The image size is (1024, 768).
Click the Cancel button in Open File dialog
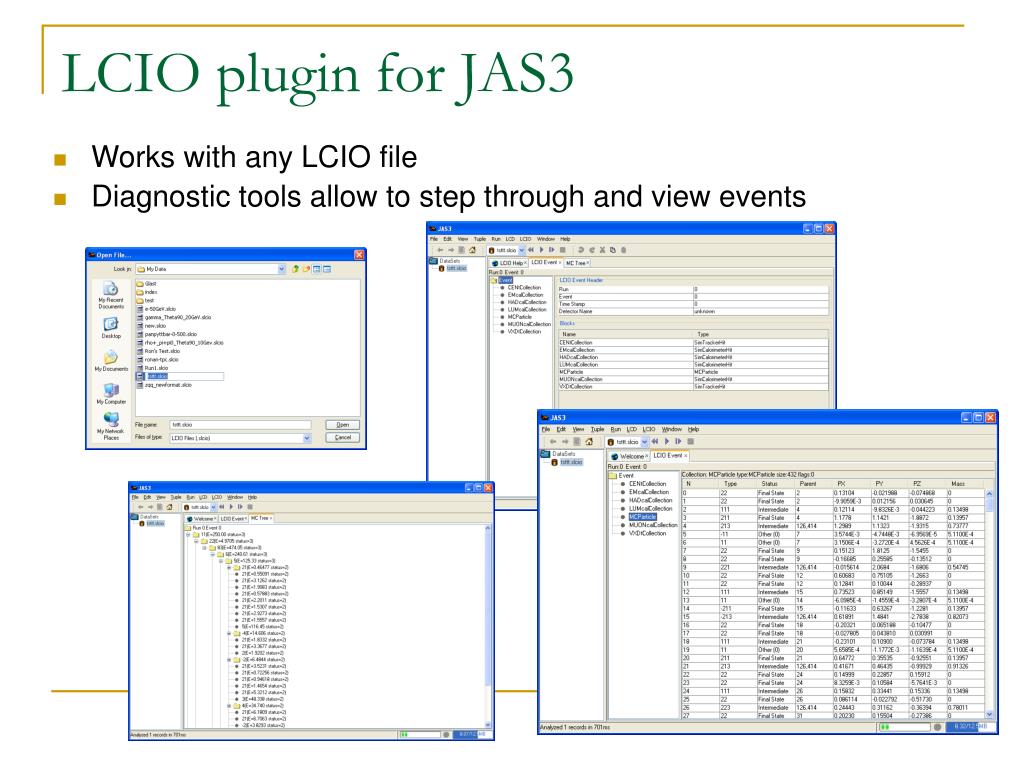(x=342, y=438)
